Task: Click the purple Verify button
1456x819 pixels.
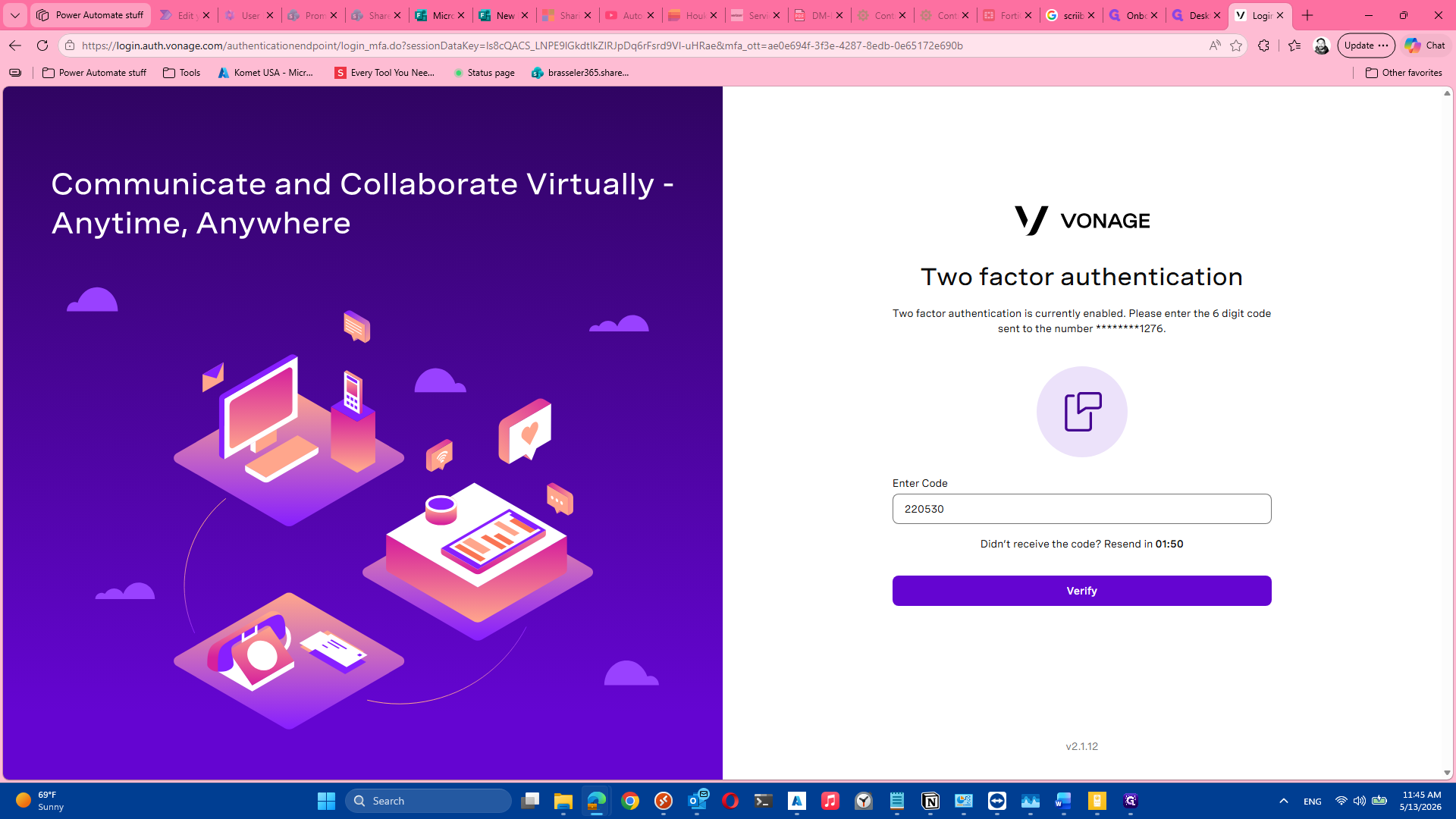Action: coord(1081,591)
